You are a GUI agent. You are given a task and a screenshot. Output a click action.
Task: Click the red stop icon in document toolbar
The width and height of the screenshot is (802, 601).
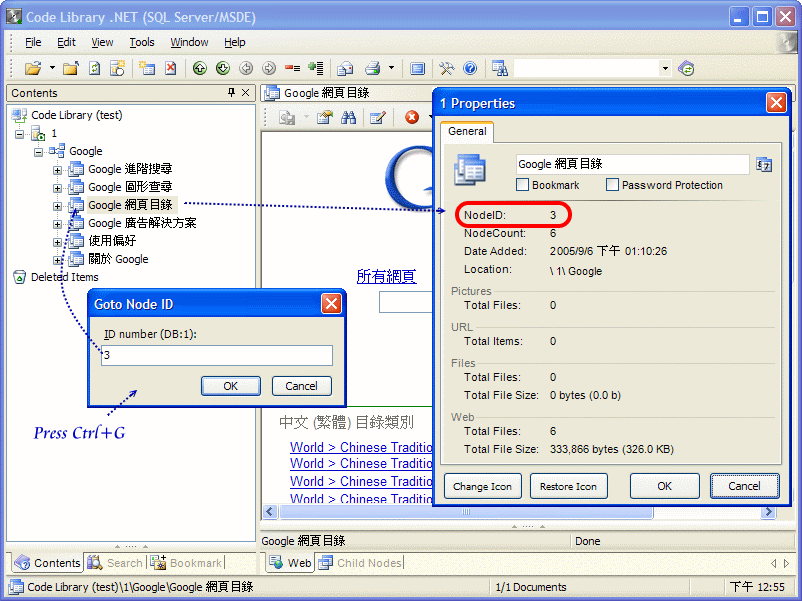[412, 117]
